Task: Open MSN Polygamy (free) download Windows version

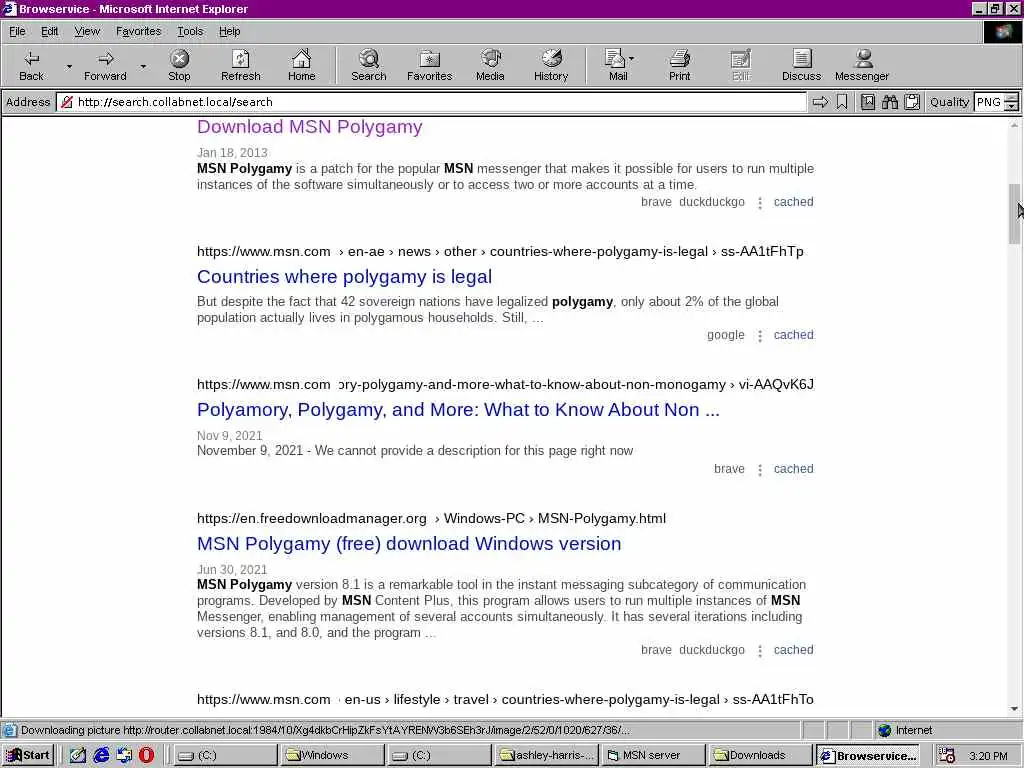Action: (409, 544)
